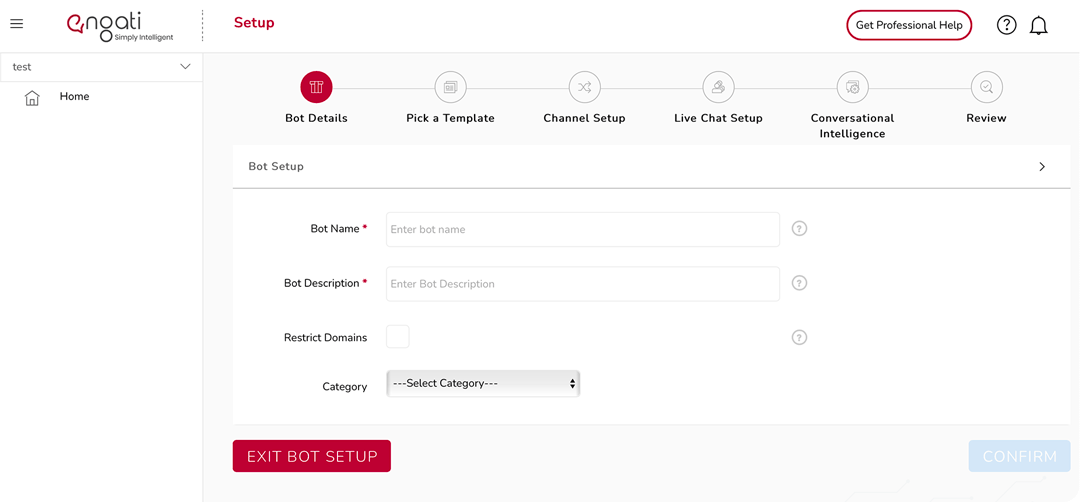Select the Bot Details step icon

coord(316,87)
